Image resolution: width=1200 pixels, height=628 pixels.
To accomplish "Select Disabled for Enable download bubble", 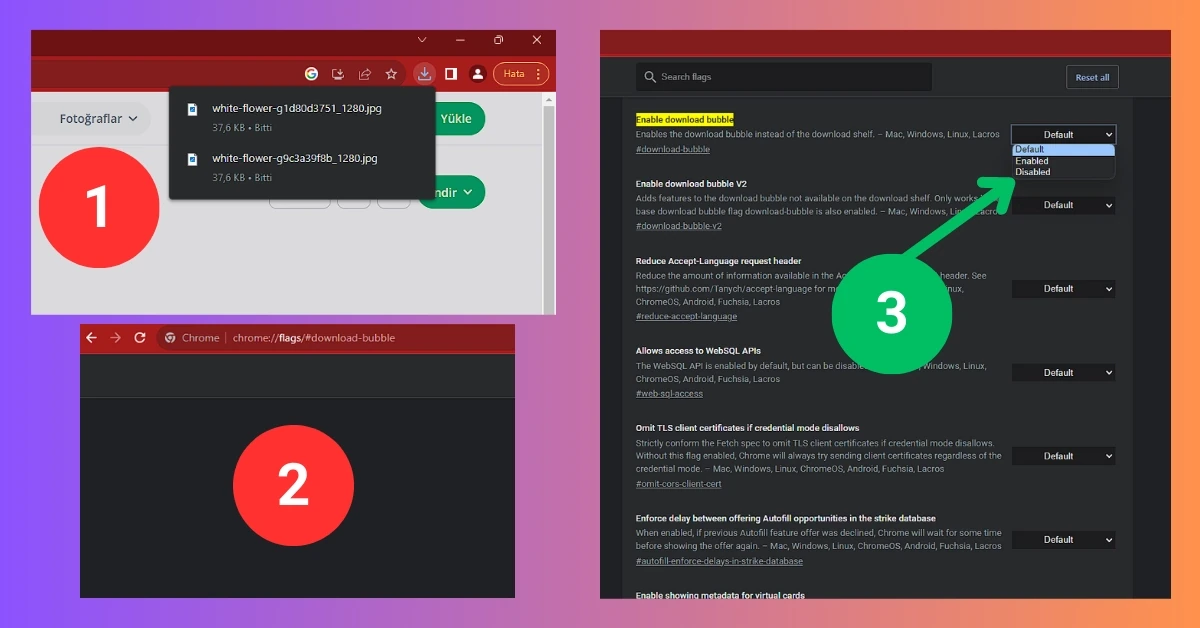I will 1040,171.
